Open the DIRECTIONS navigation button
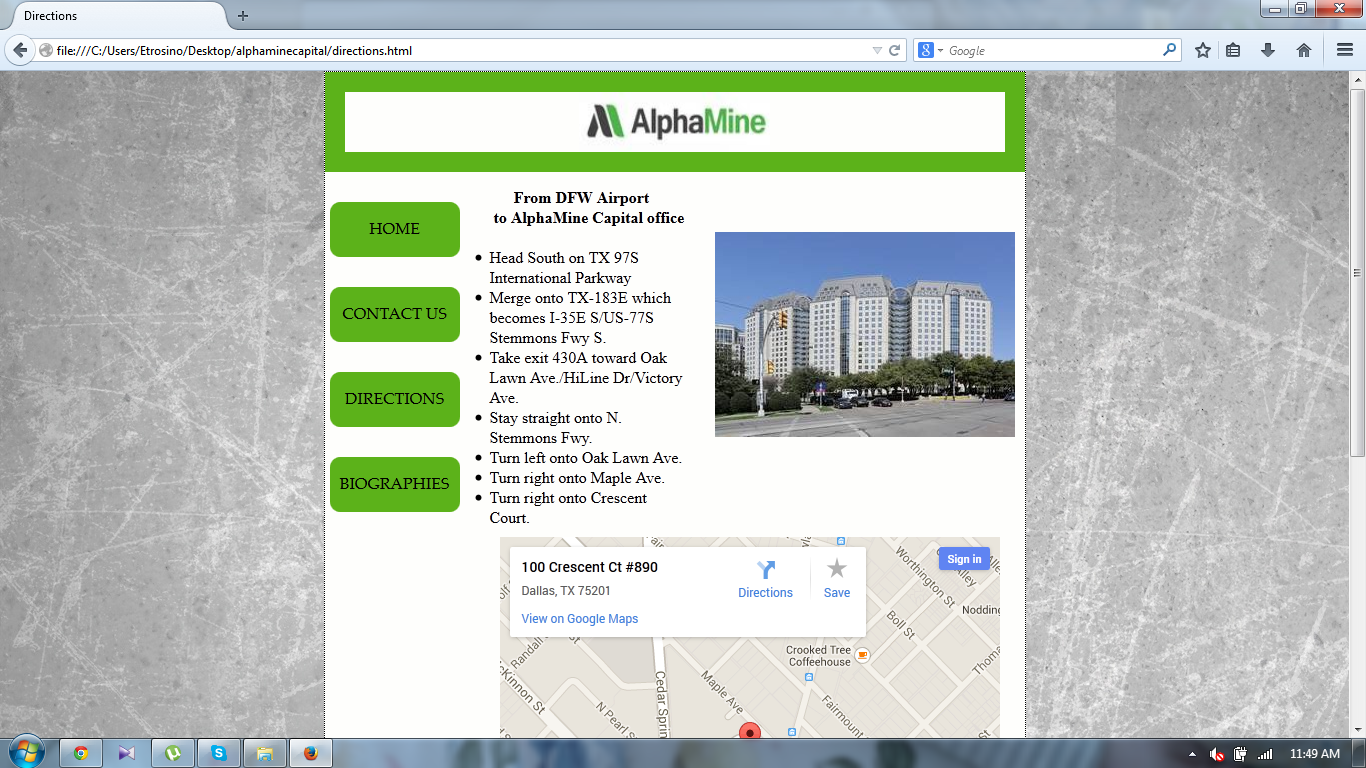Screen dimensions: 1366x768 pyautogui.click(x=395, y=399)
